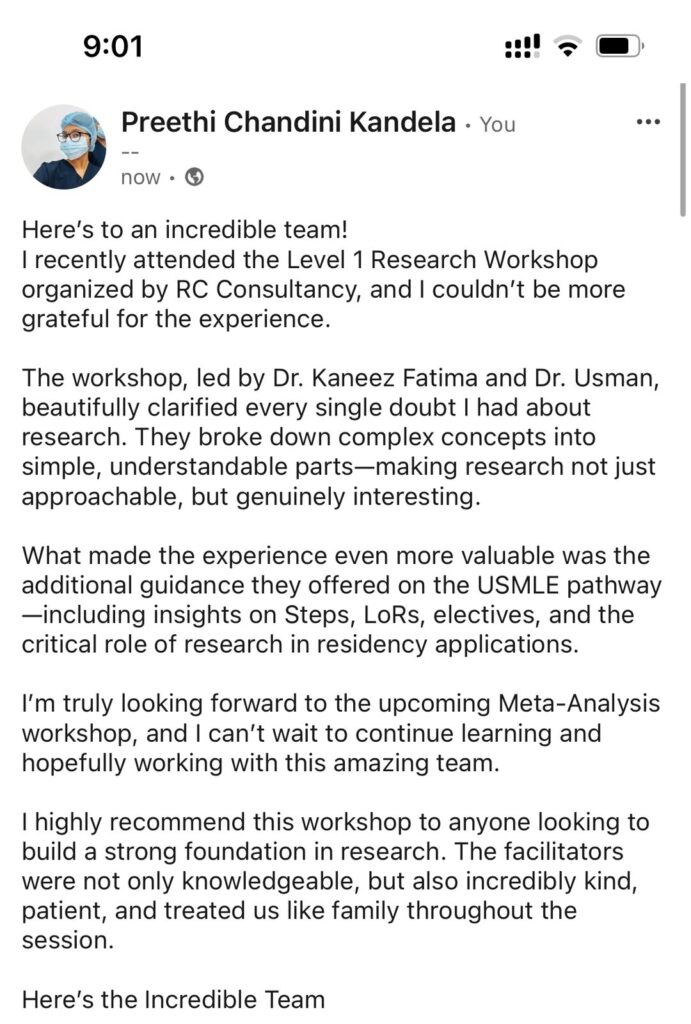Click the "I highly recommend this workshop" paragraph
Viewport: 691px width, 1024px height.
pos(336,881)
